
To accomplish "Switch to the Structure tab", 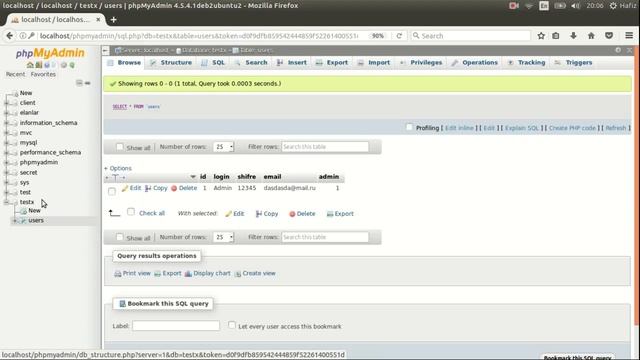I will pyautogui.click(x=171, y=62).
